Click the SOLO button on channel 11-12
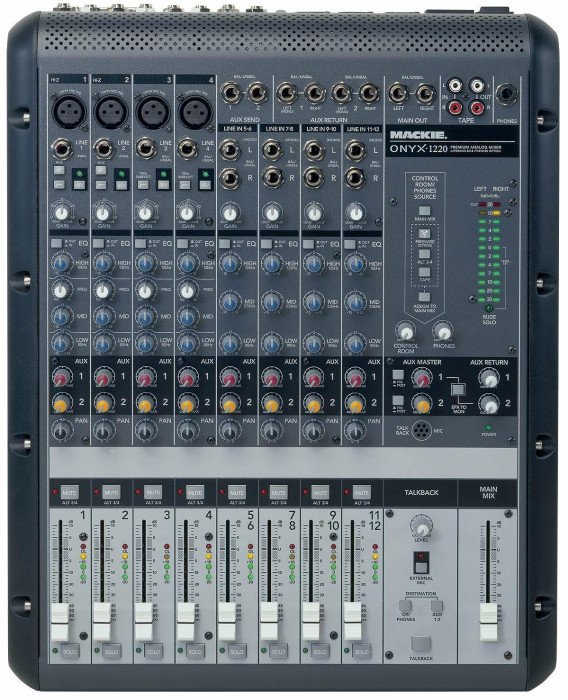 (x=362, y=651)
